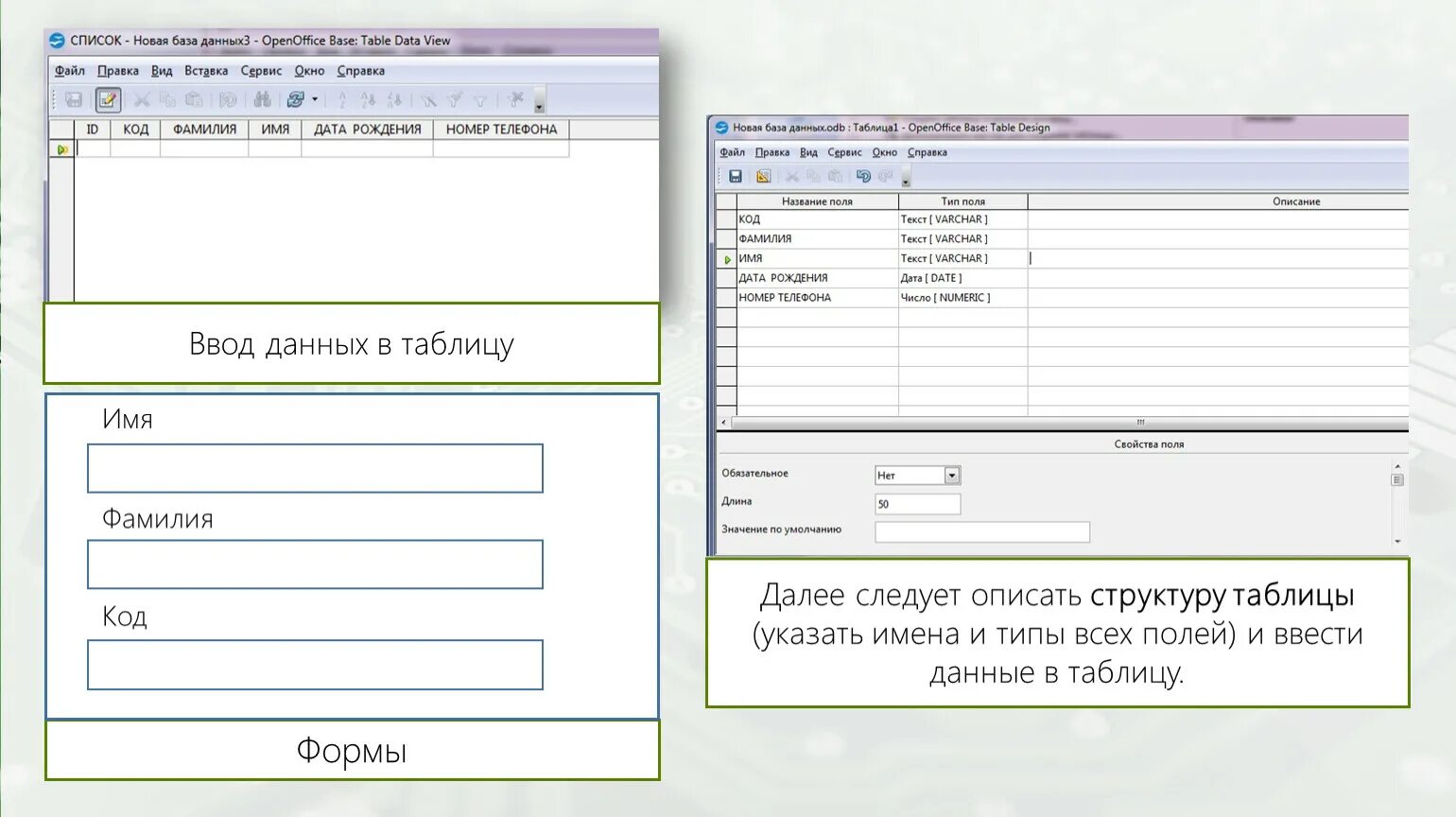Screen dimensions: 1456x817
Task: Click Save icon in Table Design toolbar
Action: coord(735,176)
